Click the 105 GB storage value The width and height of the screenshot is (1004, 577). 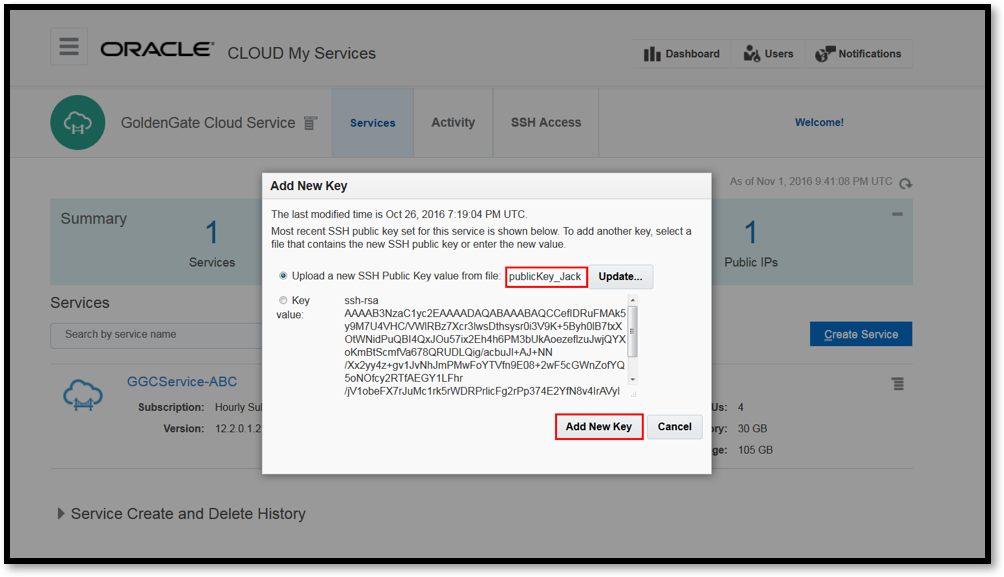click(x=756, y=450)
